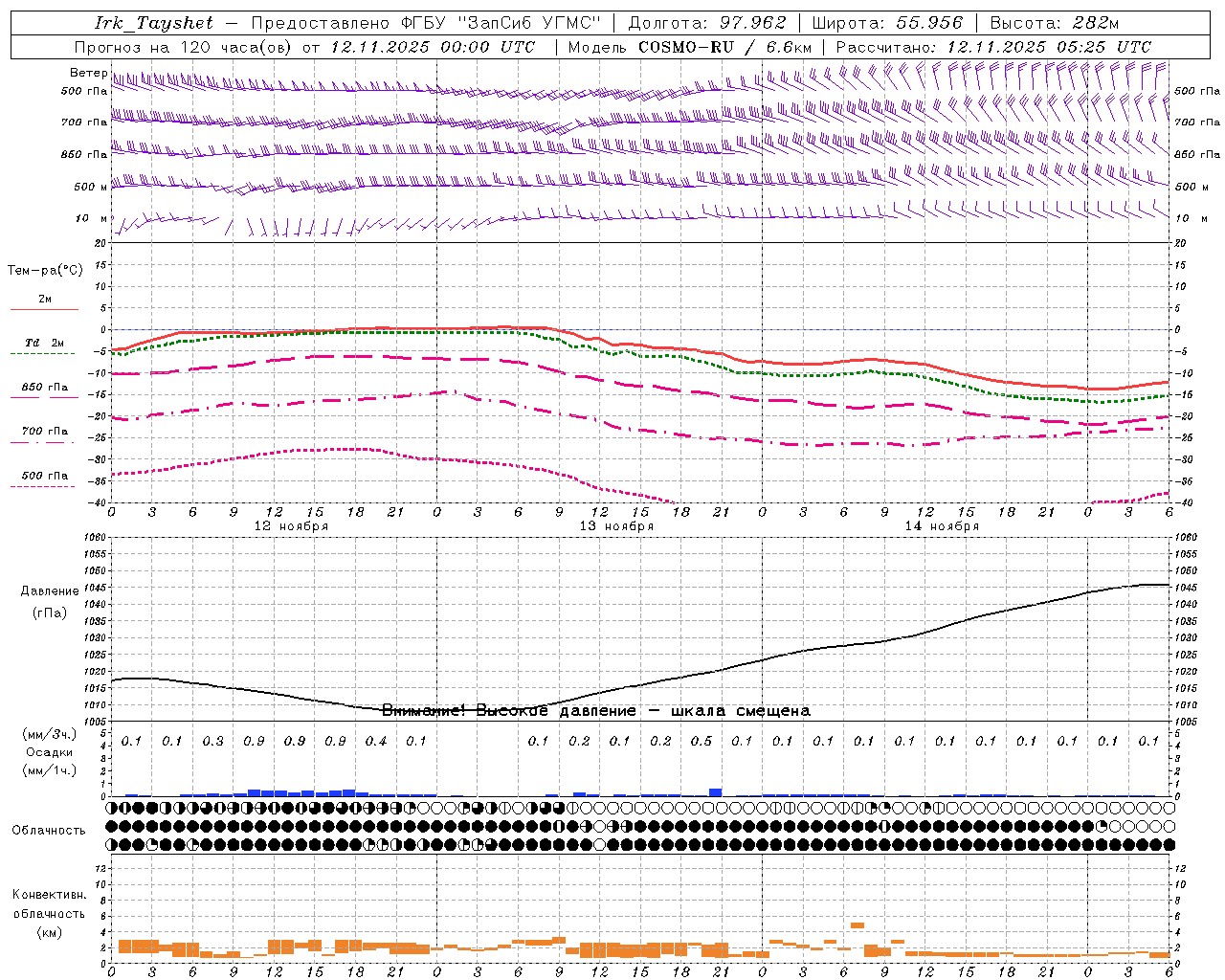
Task: Click the Давление panel label
Action: coord(50,590)
